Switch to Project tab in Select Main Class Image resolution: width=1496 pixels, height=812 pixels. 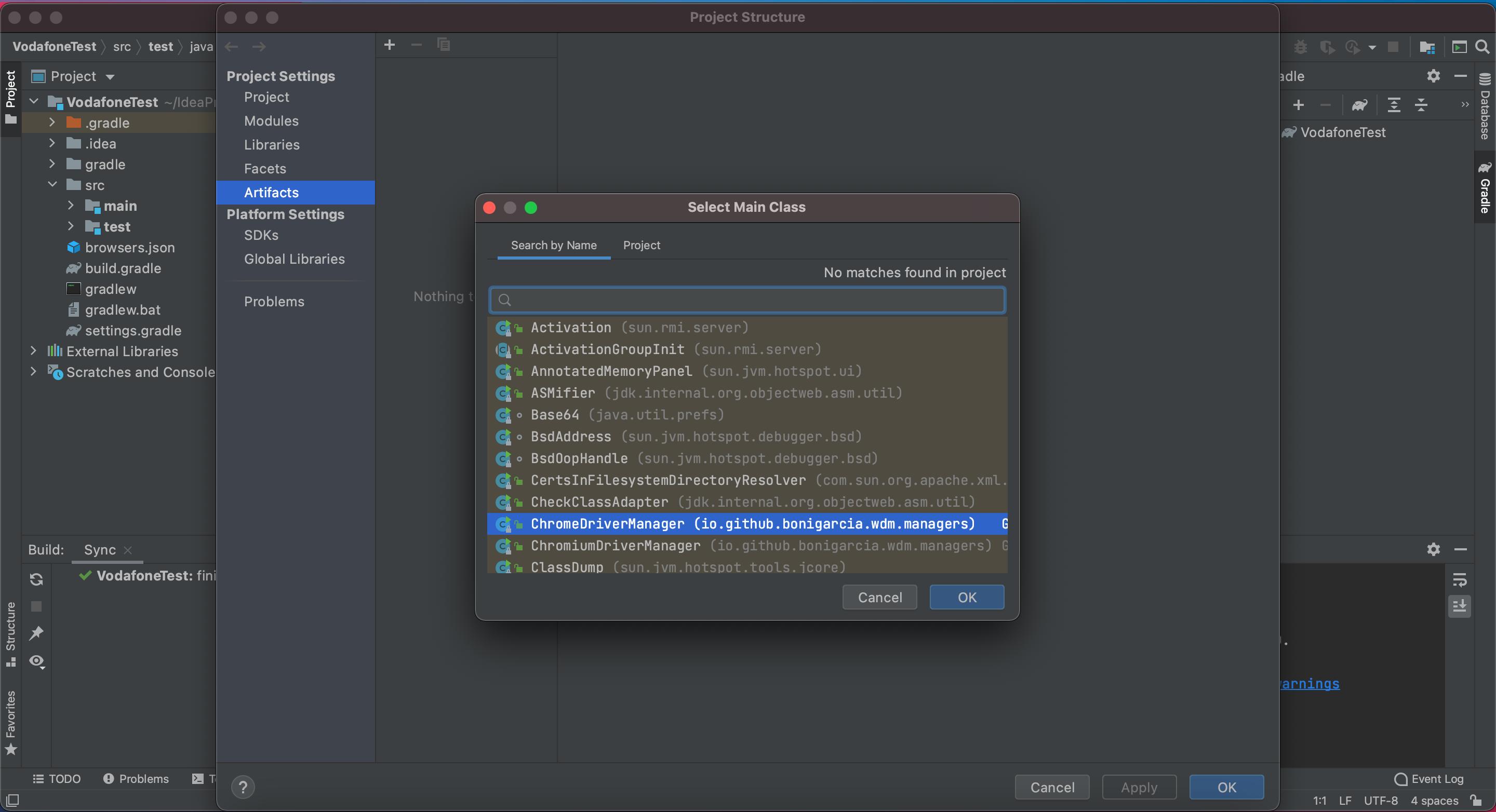(x=642, y=245)
